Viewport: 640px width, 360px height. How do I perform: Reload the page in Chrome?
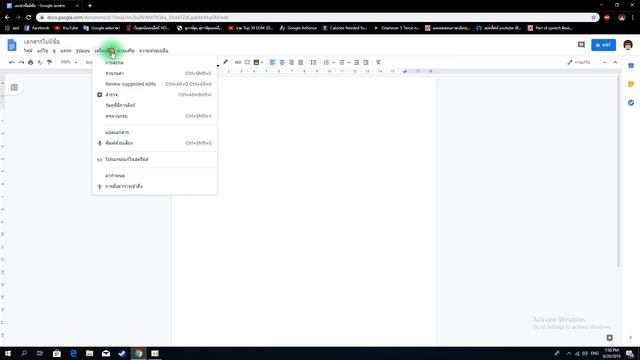(x=29, y=18)
